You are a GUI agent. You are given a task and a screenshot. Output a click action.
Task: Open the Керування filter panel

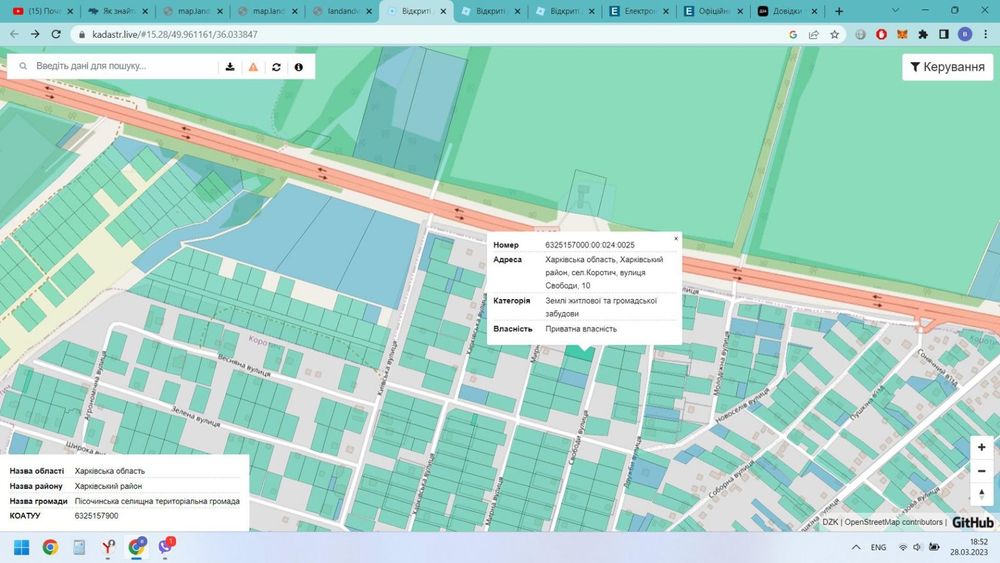click(x=948, y=67)
